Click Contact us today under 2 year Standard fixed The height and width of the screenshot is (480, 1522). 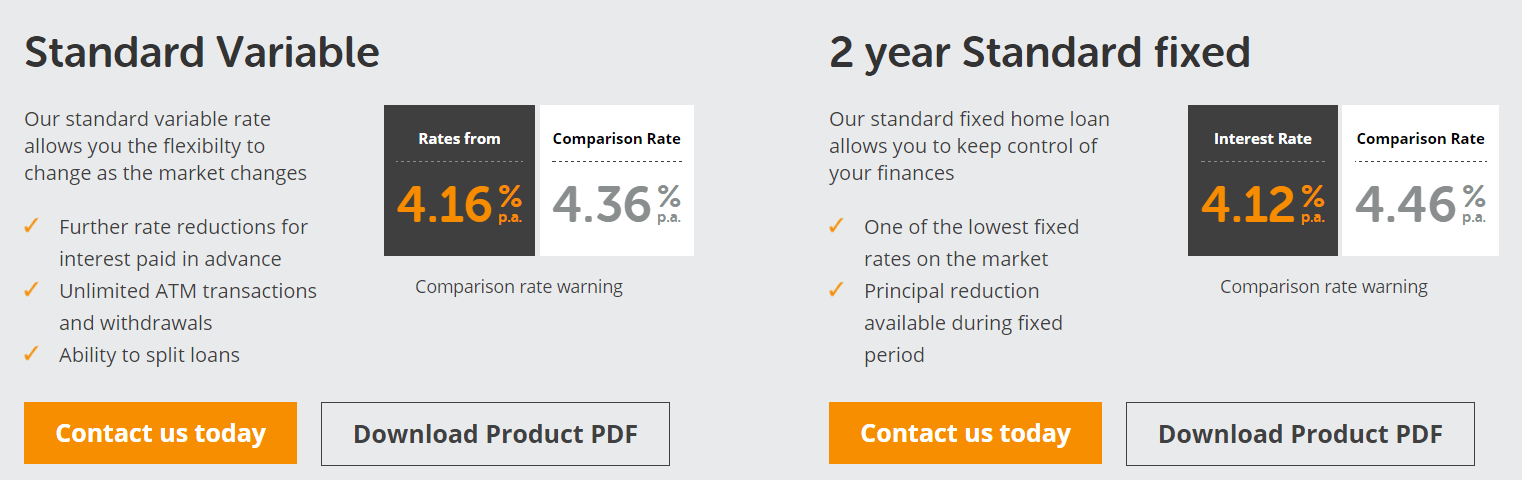[x=965, y=433]
